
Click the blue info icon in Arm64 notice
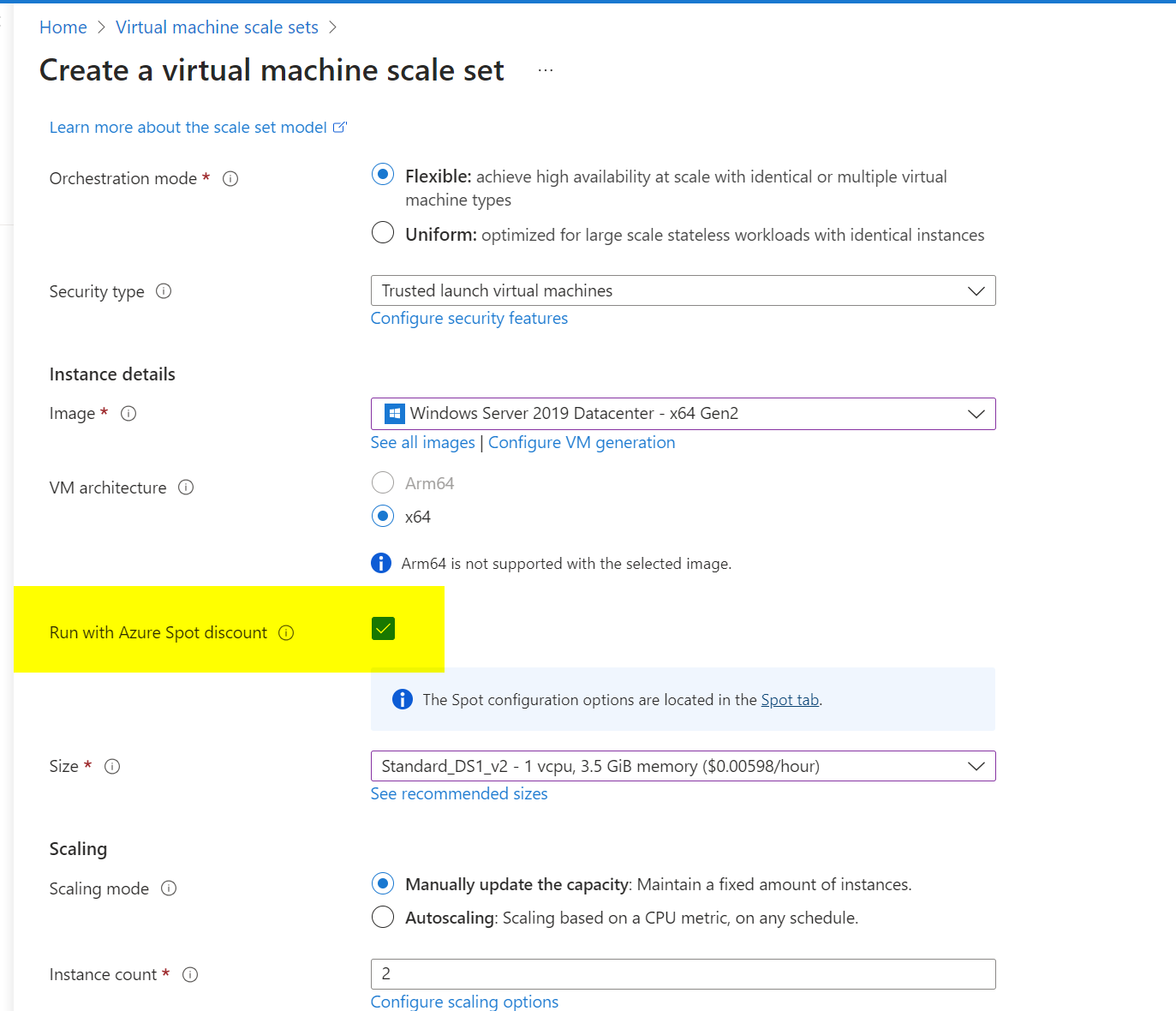(x=381, y=563)
